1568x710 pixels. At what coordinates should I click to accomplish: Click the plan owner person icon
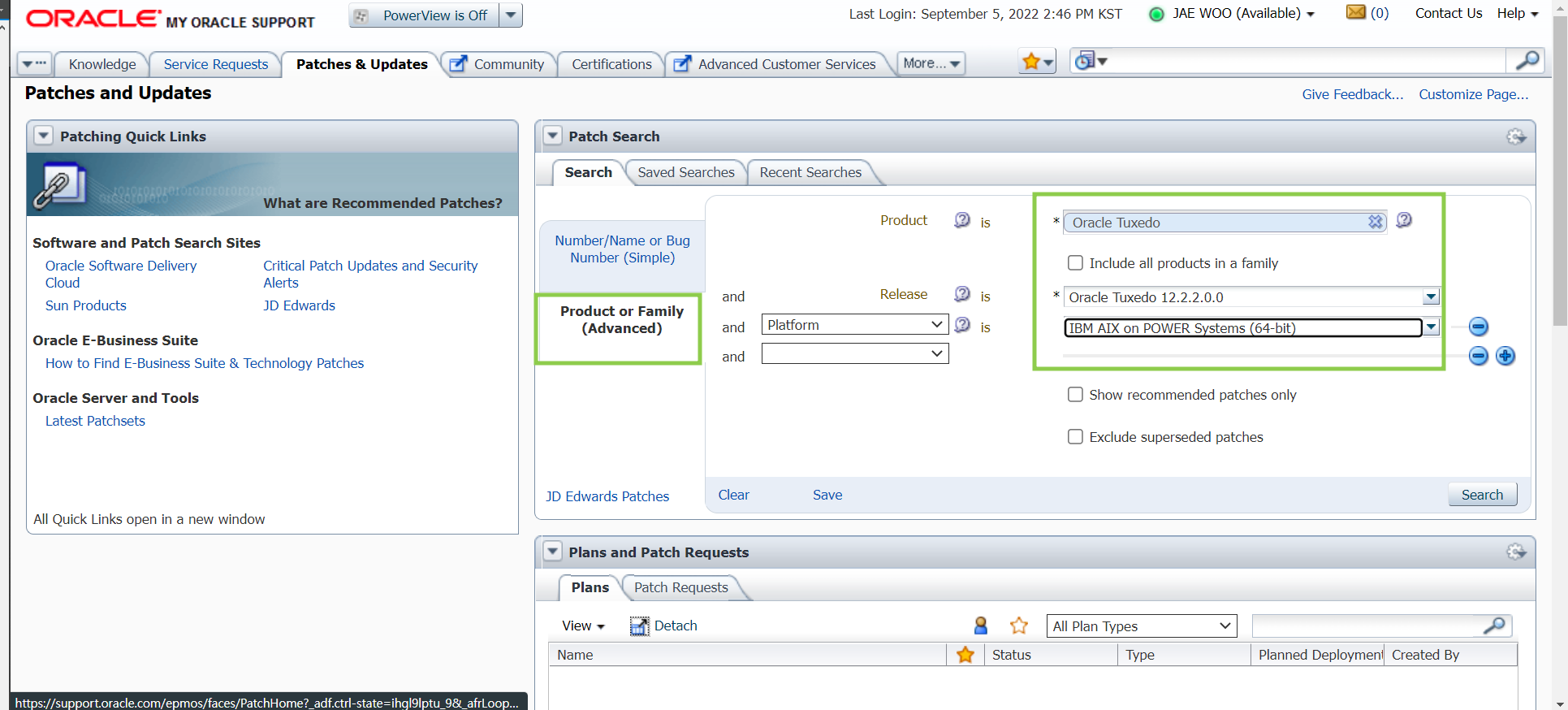[x=981, y=625]
